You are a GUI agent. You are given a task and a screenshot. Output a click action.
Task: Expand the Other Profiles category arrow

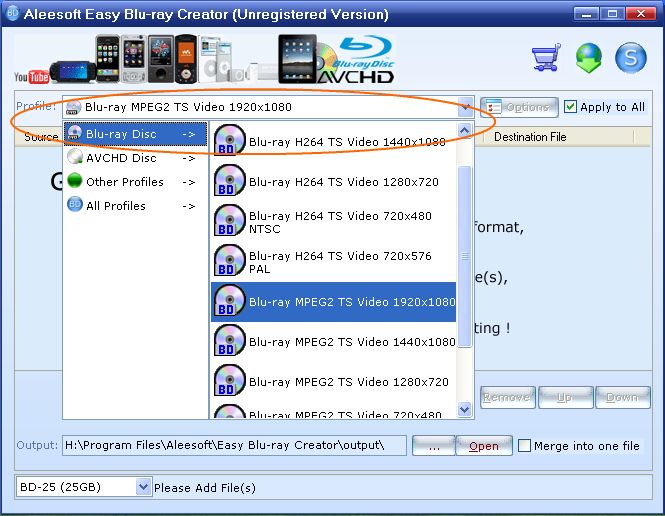[x=188, y=182]
